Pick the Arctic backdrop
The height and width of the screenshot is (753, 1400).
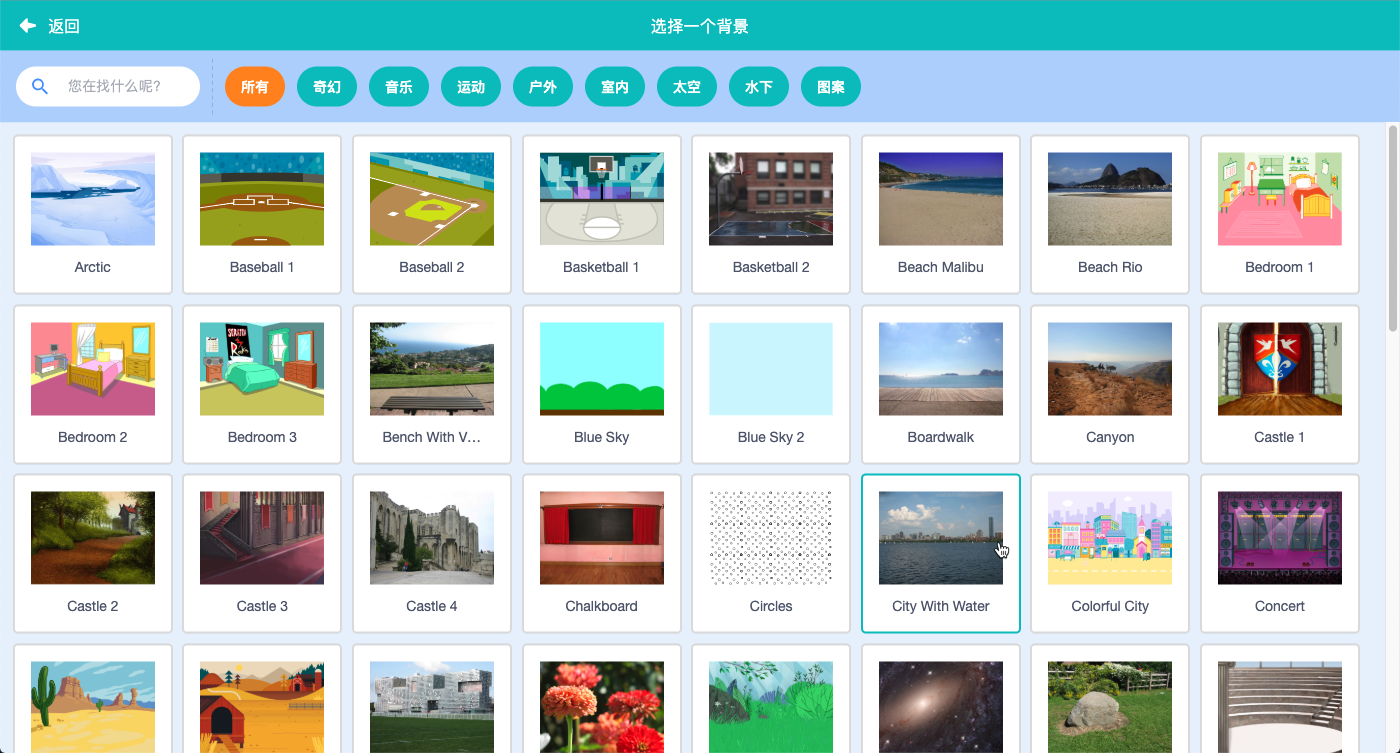[93, 214]
